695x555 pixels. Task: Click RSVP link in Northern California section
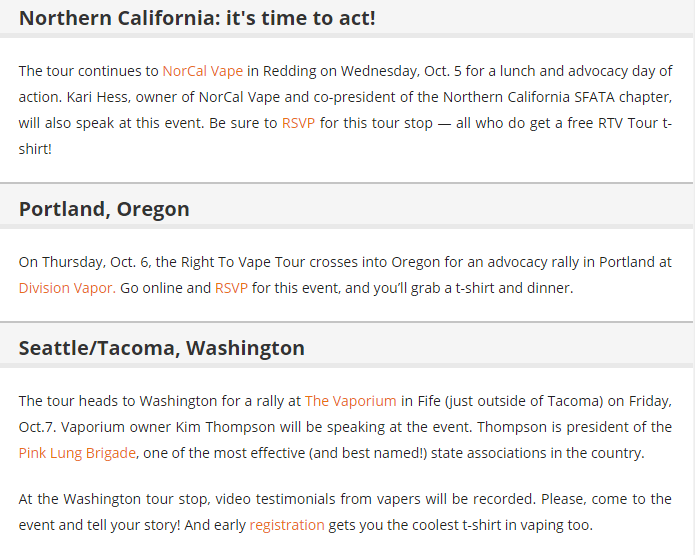point(298,123)
